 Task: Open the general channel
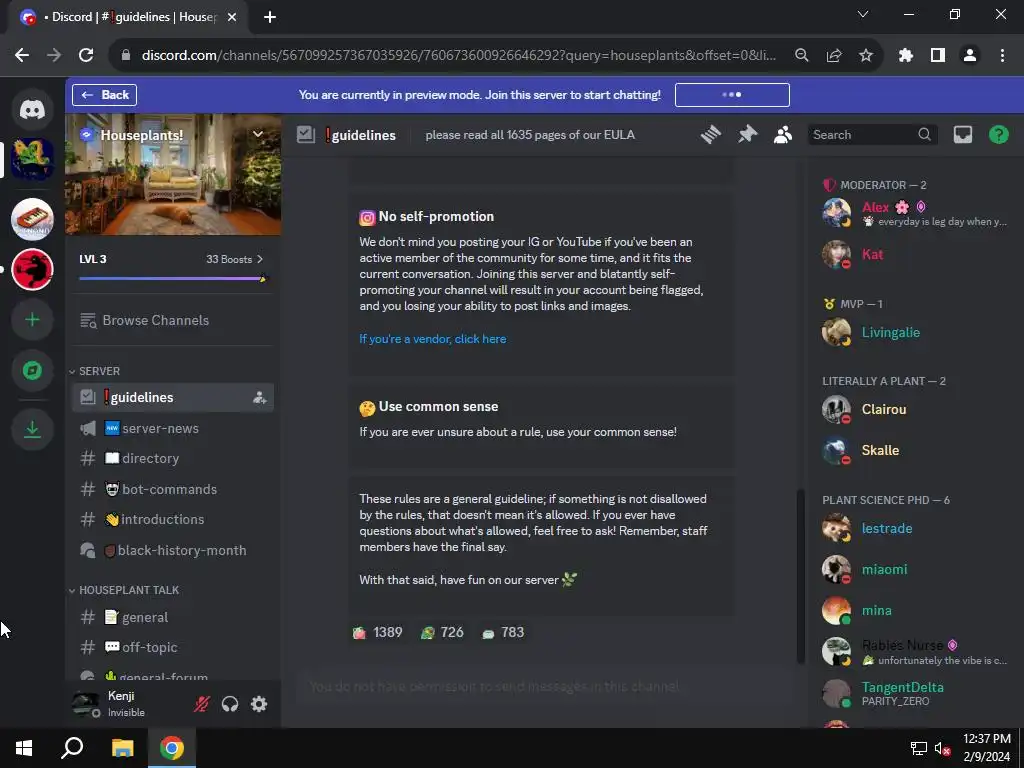[172, 617]
